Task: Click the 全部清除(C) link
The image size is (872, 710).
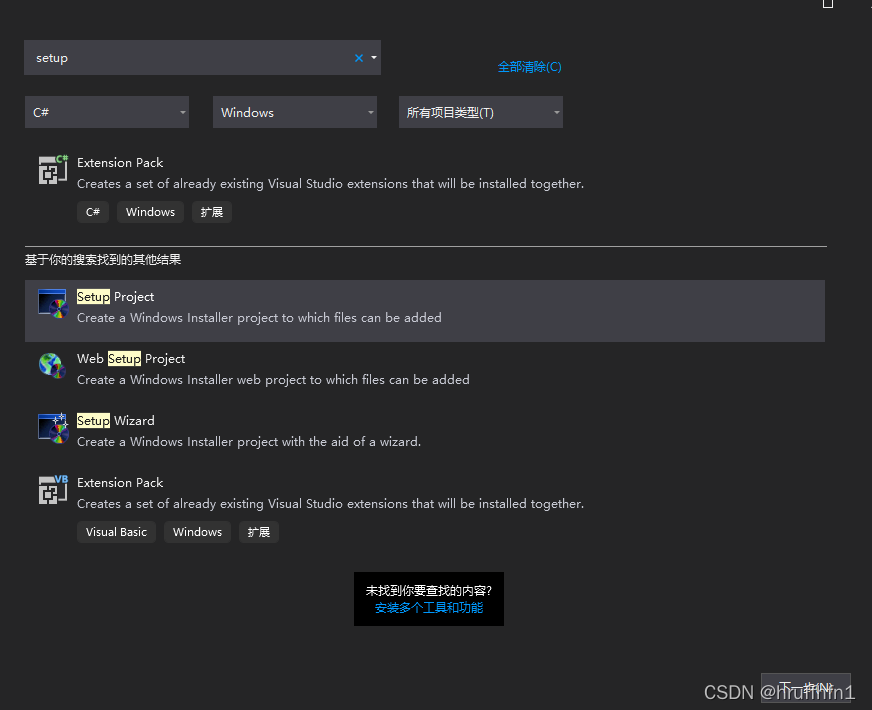Action: coord(529,67)
